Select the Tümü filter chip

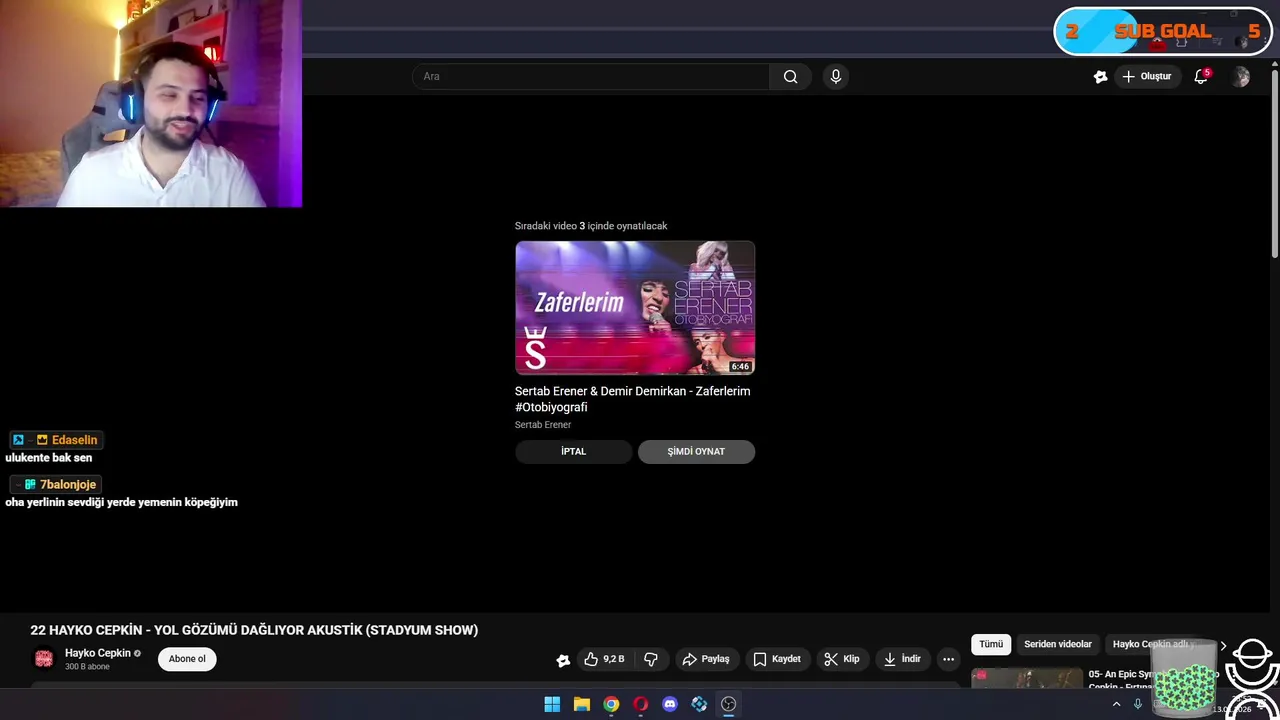tap(991, 644)
